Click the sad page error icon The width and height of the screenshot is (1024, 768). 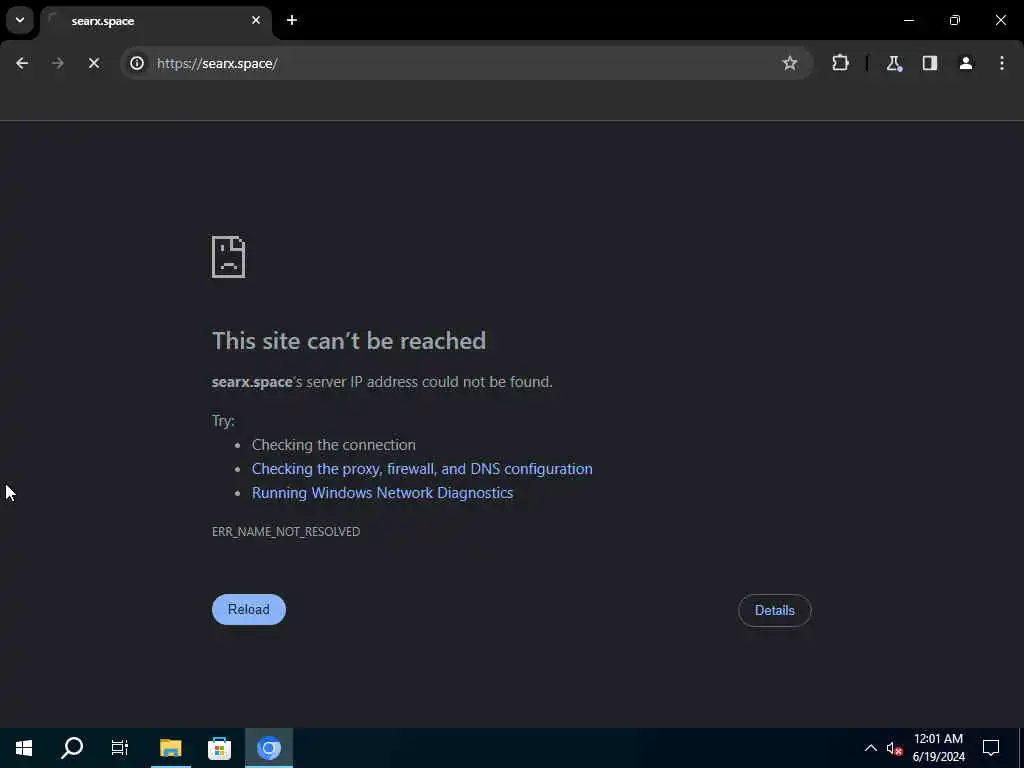pos(229,257)
